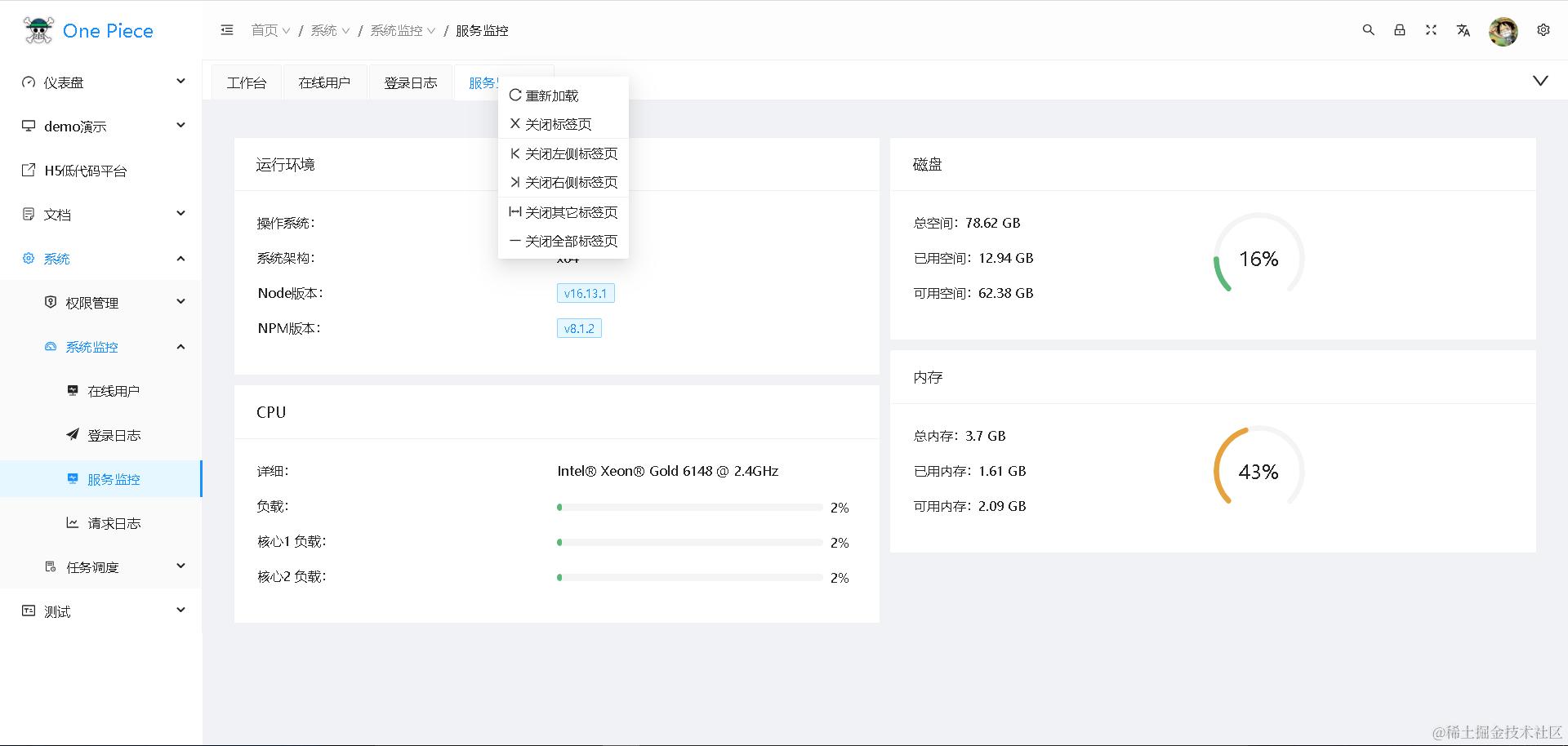
Task: Click the task icon beside 任务调度
Action: (51, 566)
